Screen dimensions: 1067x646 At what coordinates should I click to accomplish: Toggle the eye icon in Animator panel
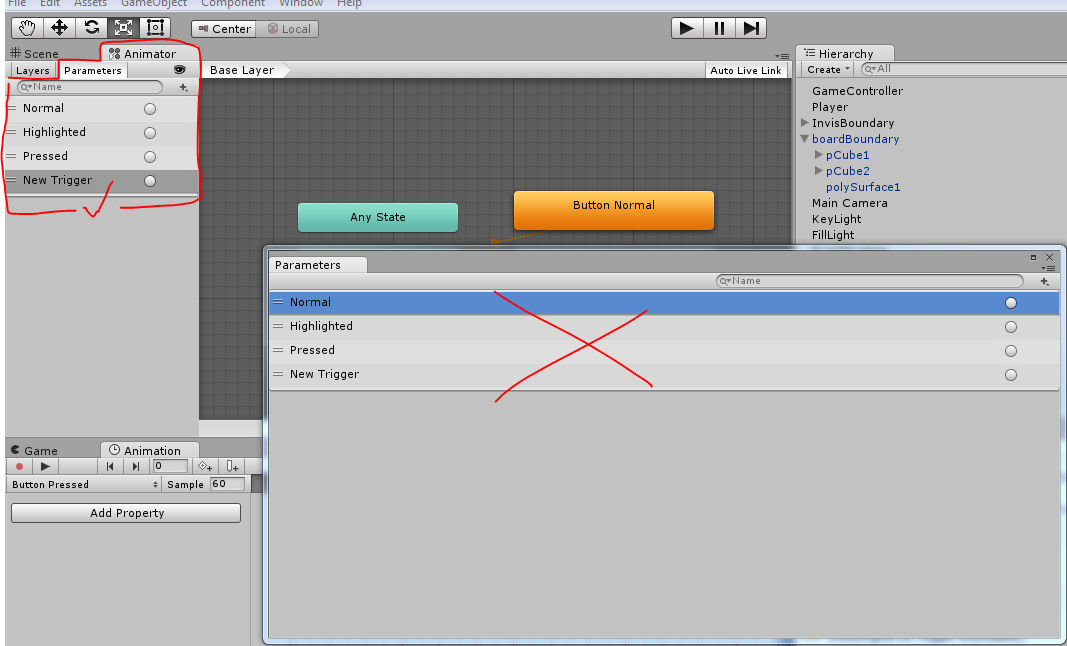179,70
